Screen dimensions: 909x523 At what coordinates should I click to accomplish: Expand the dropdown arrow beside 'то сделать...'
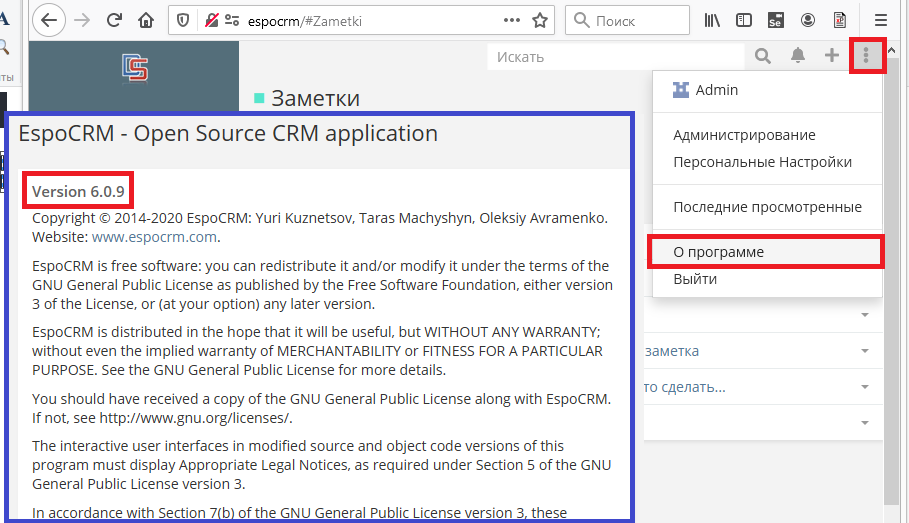pos(864,386)
